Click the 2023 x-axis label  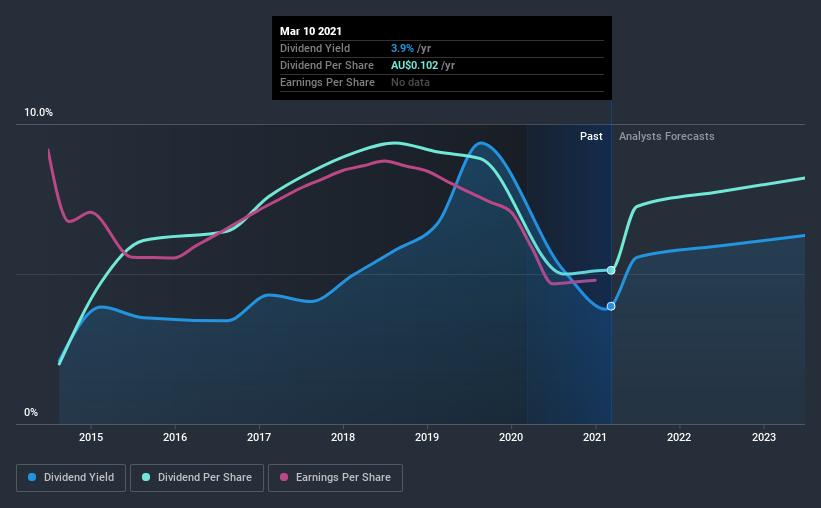point(764,437)
